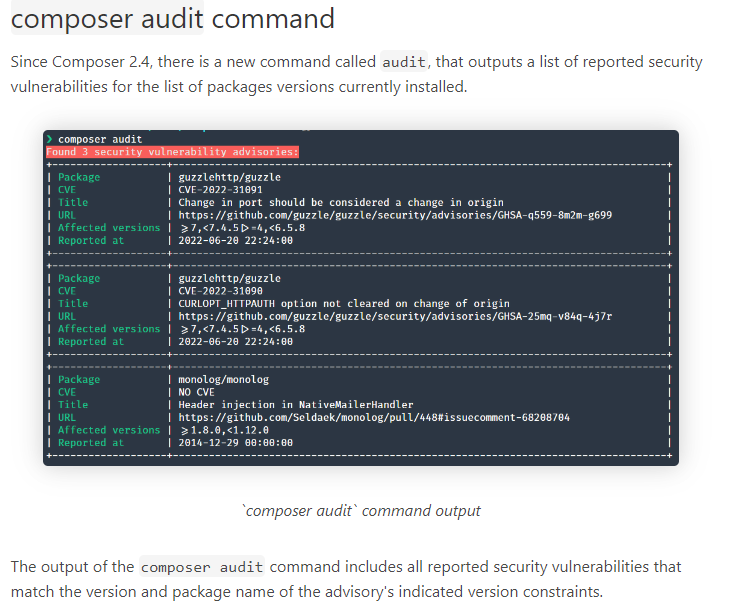Click the monolog/monolog package name
This screenshot has width=734, height=614.
click(226, 380)
